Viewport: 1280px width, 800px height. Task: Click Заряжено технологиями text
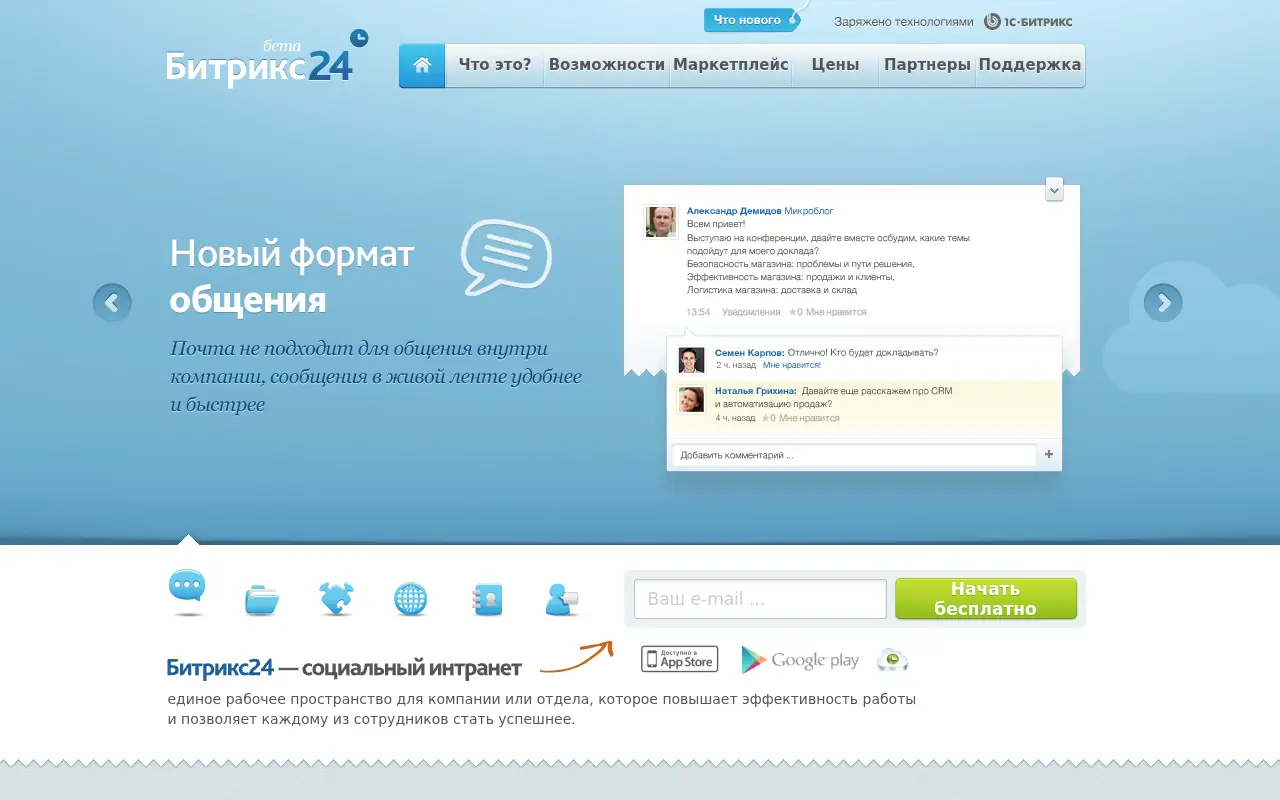click(x=903, y=21)
